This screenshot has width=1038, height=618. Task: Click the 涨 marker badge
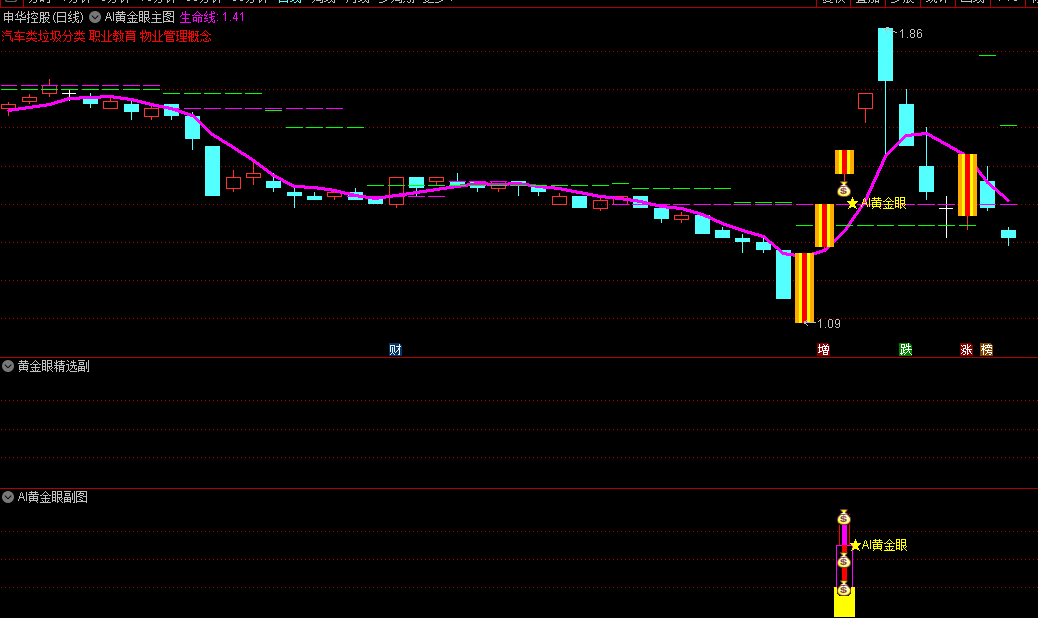(x=967, y=349)
